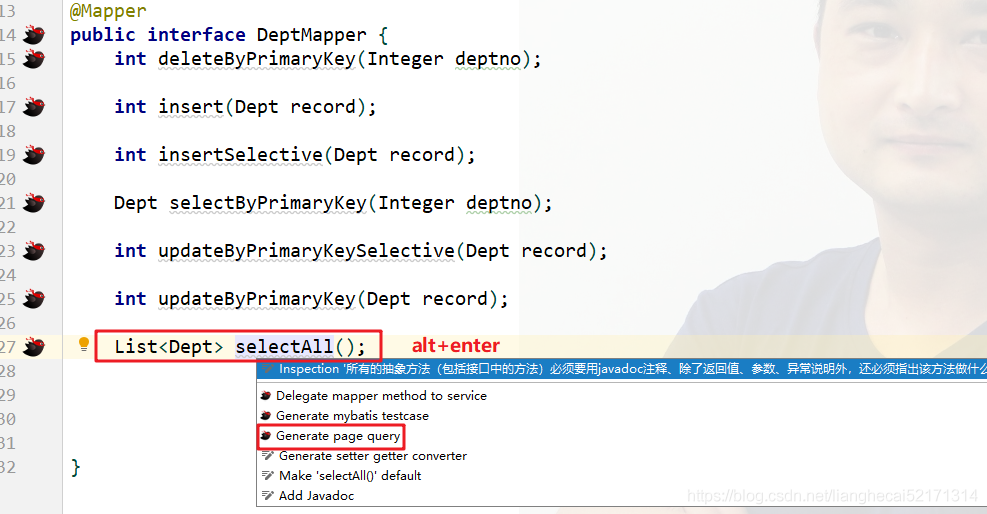
Task: Click the DeptMapper interface name
Action: [x=311, y=35]
